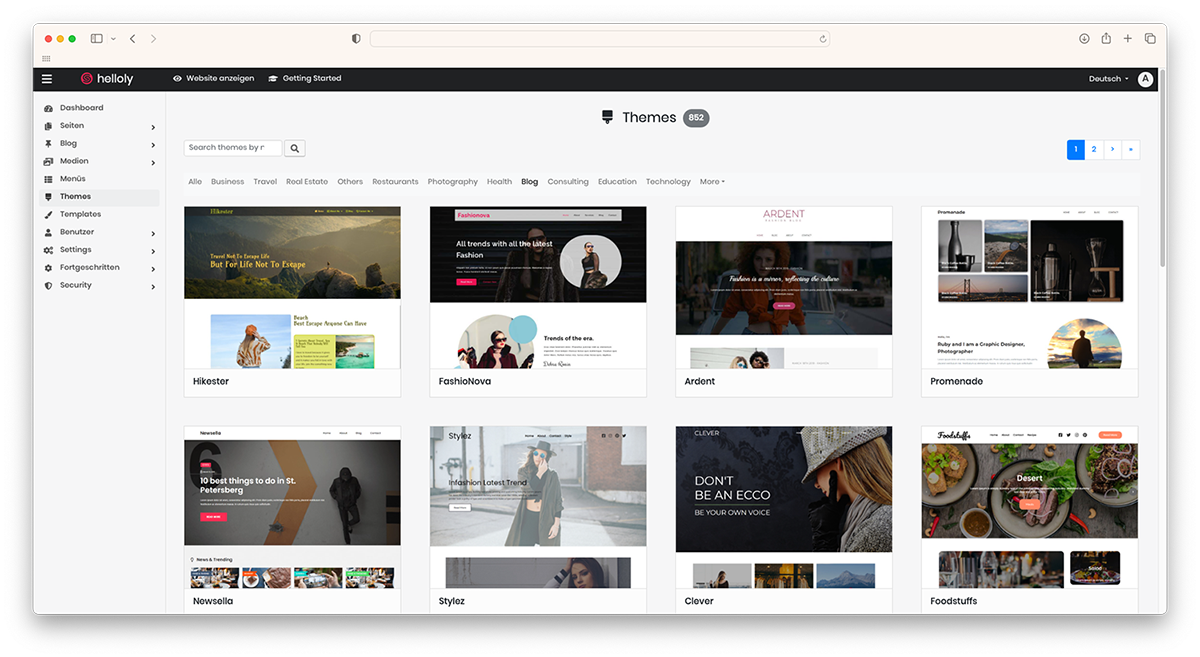Open the Clever theme thumbnail

(784, 507)
